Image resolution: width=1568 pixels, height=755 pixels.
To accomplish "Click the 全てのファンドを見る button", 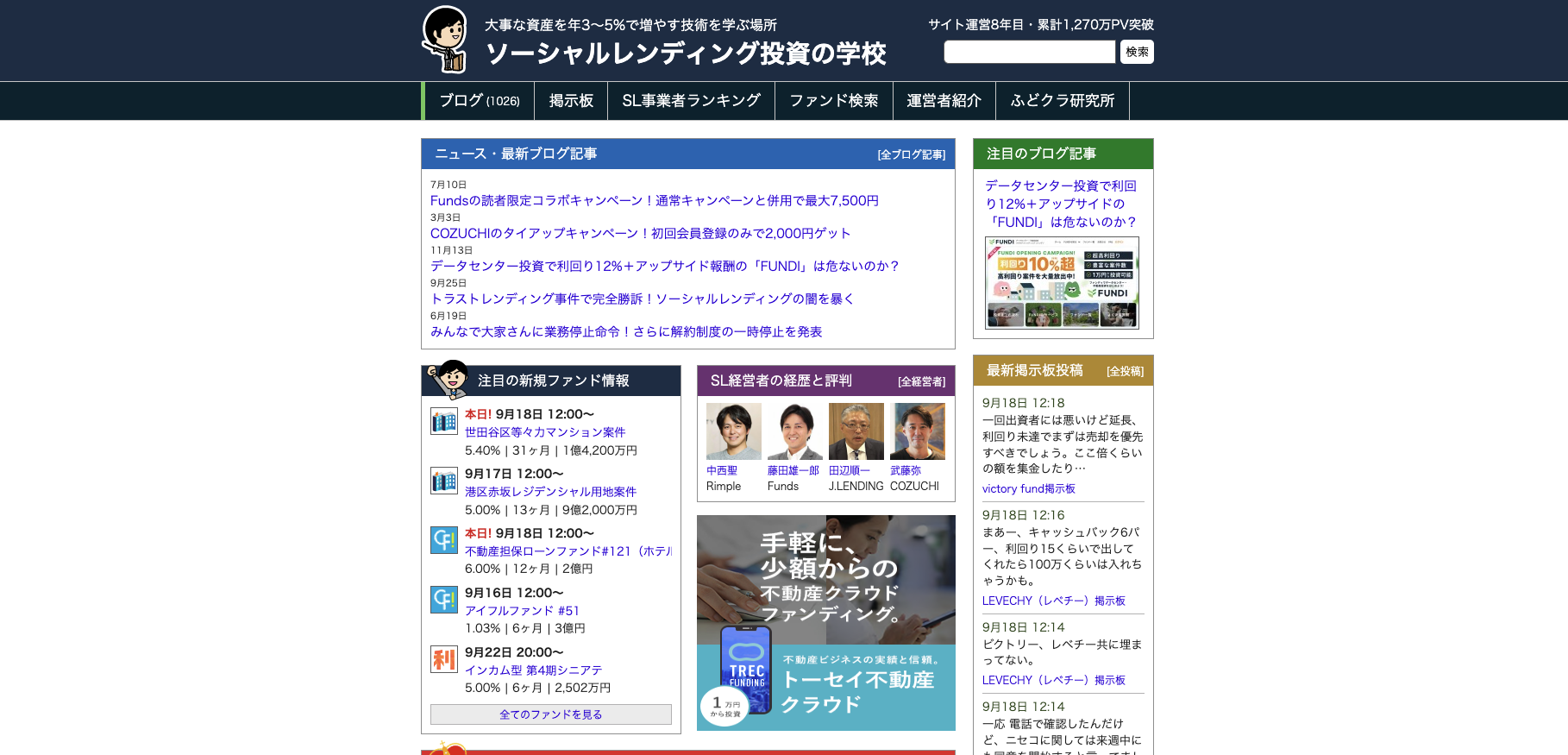I will click(550, 714).
